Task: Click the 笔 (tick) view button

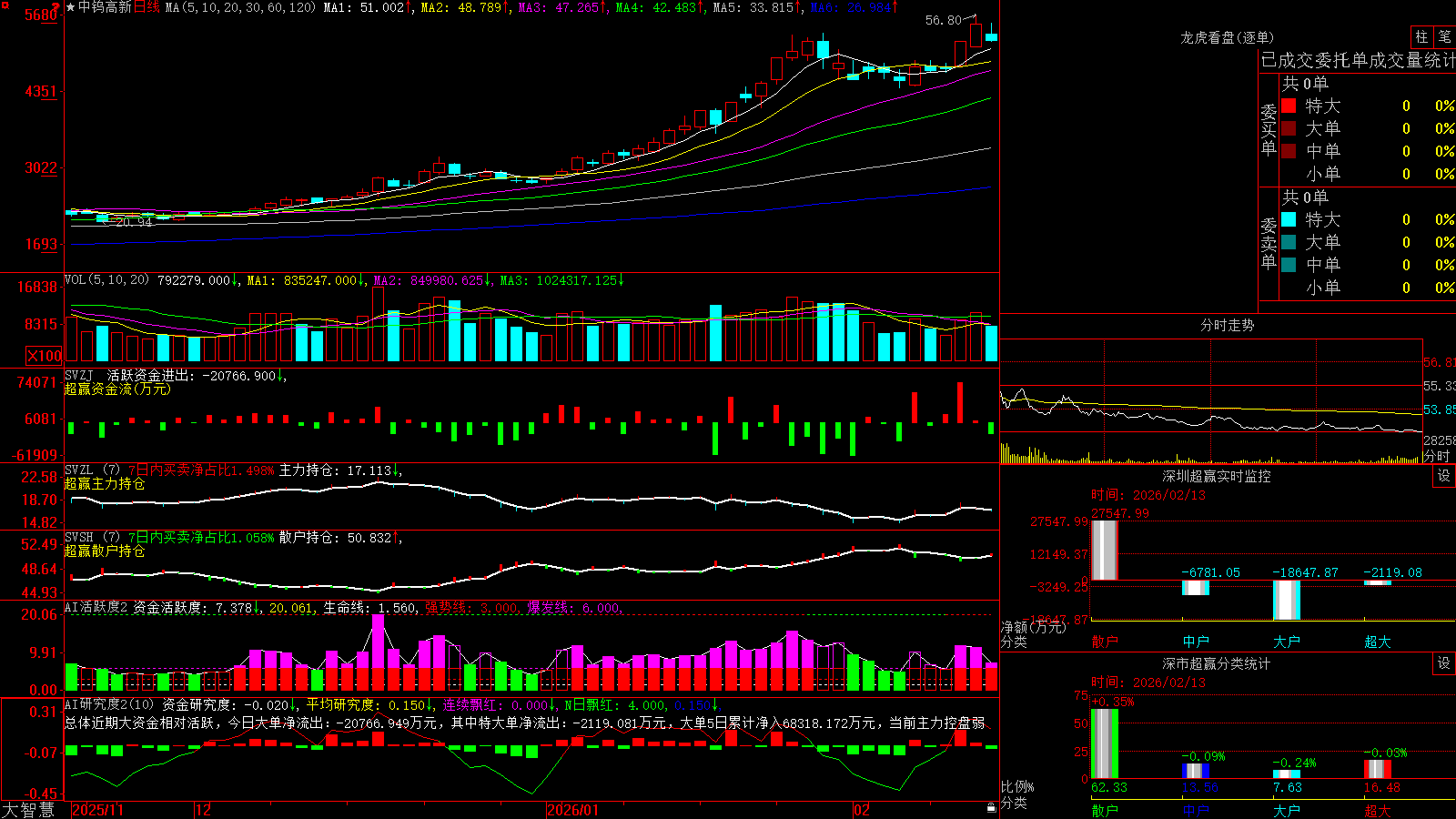Action: [x=1444, y=37]
